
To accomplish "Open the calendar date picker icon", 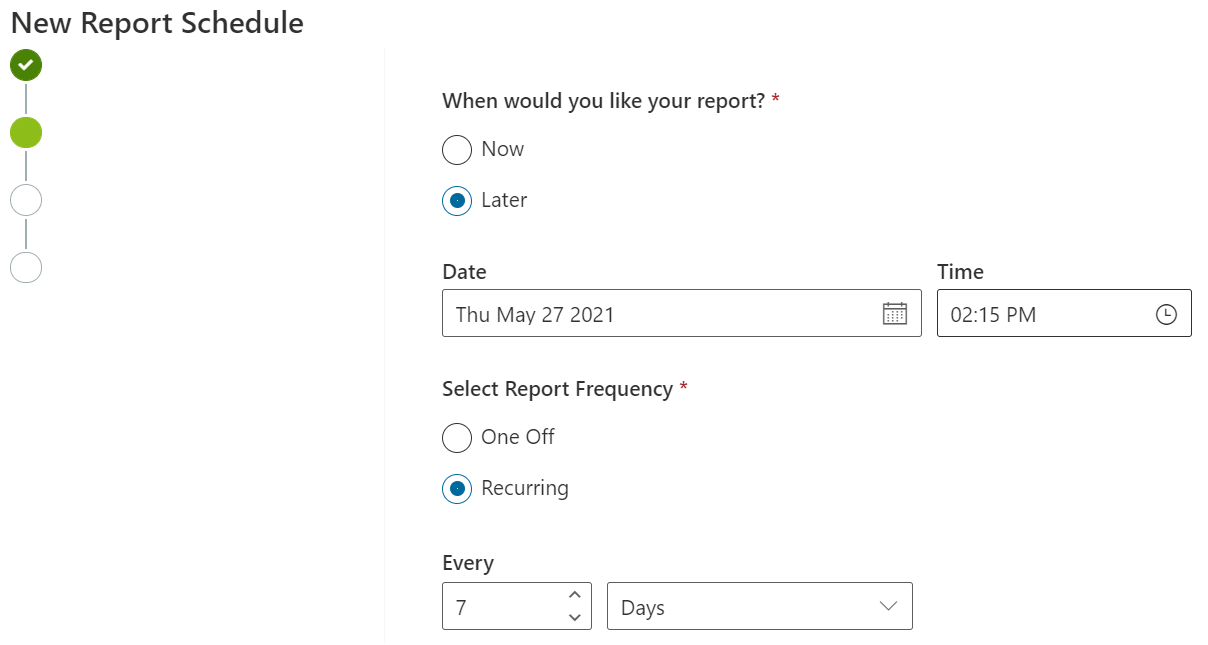I will (x=894, y=314).
